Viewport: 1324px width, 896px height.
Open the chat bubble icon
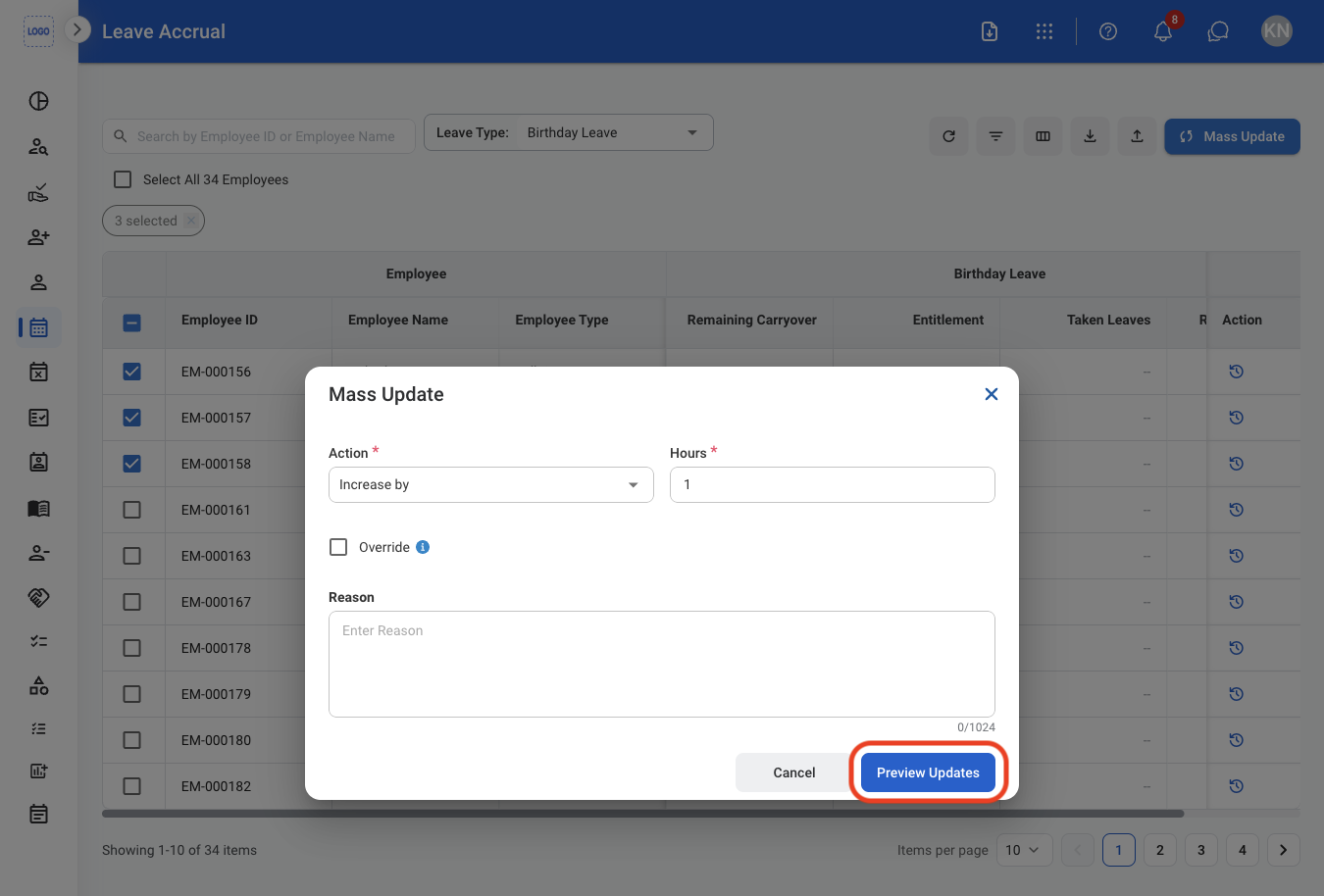1218,31
